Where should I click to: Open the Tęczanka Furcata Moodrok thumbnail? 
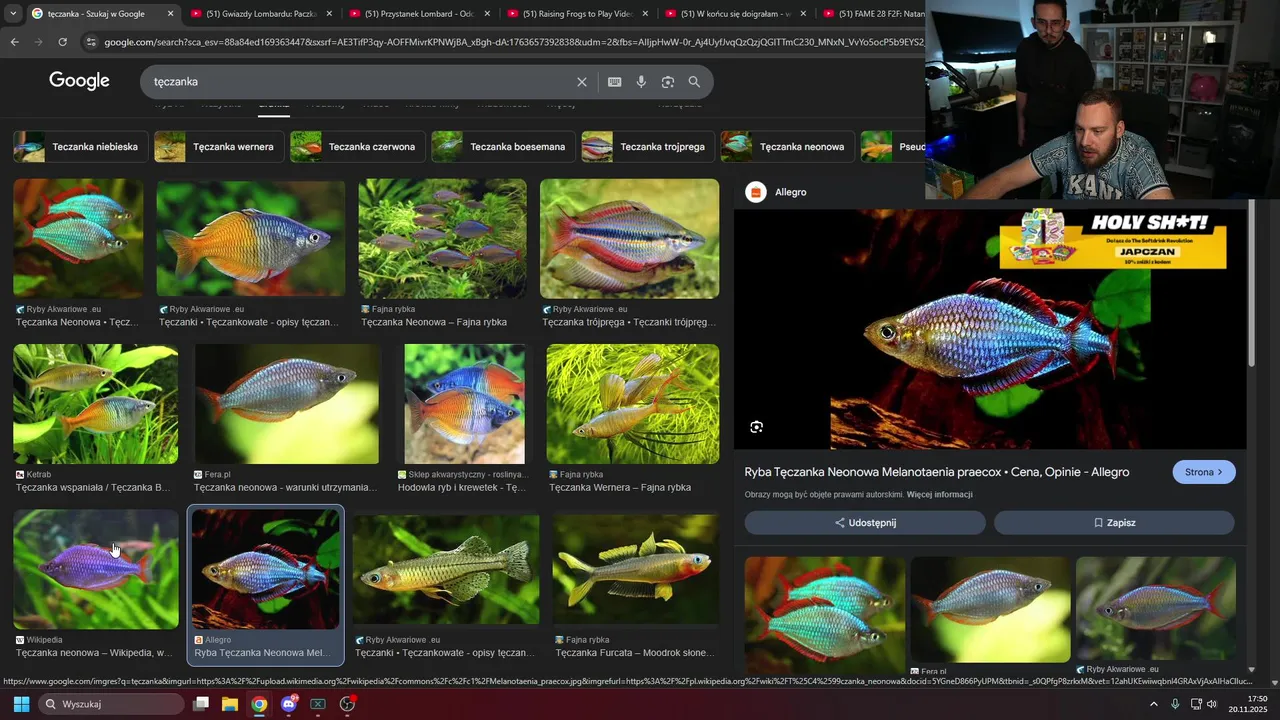[636, 569]
